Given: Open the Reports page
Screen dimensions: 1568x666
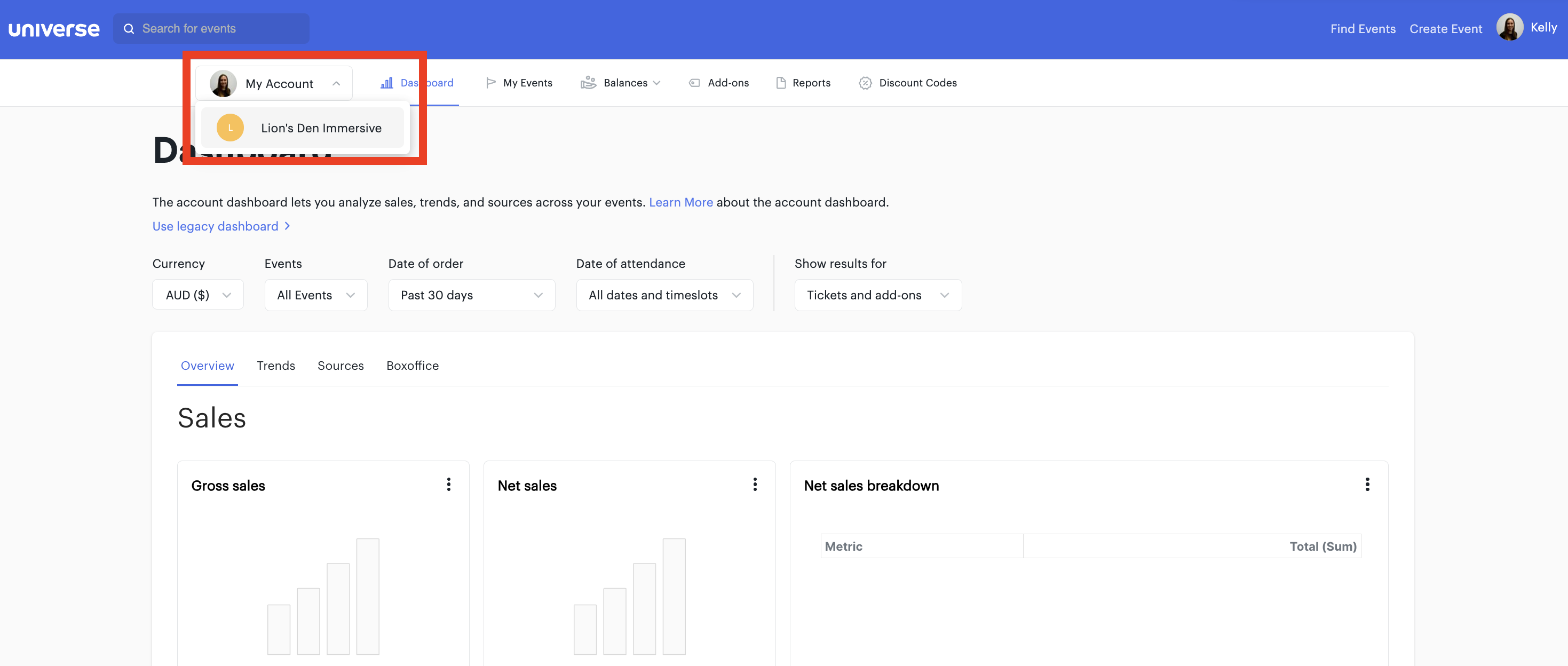Looking at the screenshot, I should click(803, 83).
